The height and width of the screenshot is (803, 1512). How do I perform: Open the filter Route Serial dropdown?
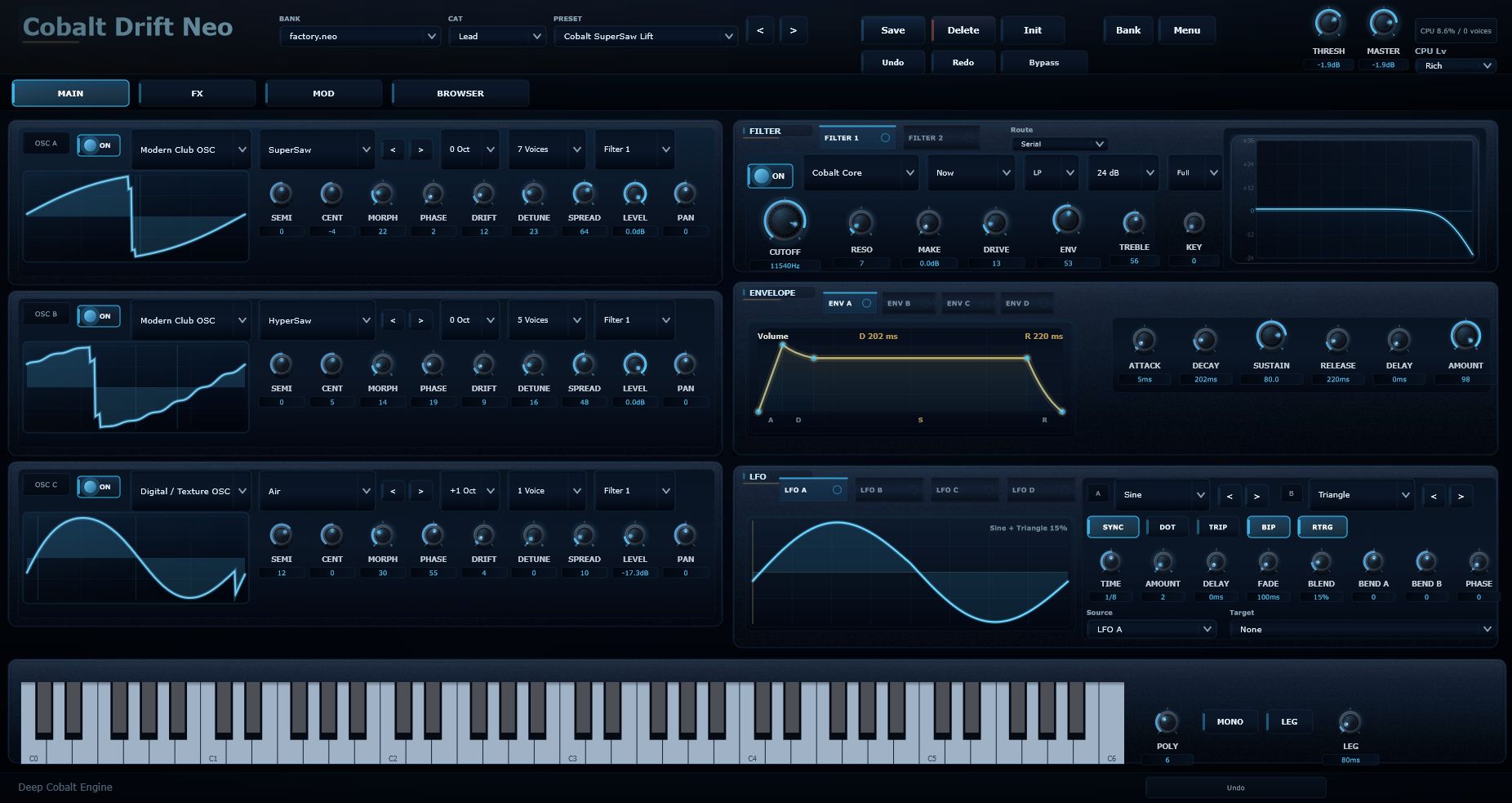click(x=1059, y=144)
